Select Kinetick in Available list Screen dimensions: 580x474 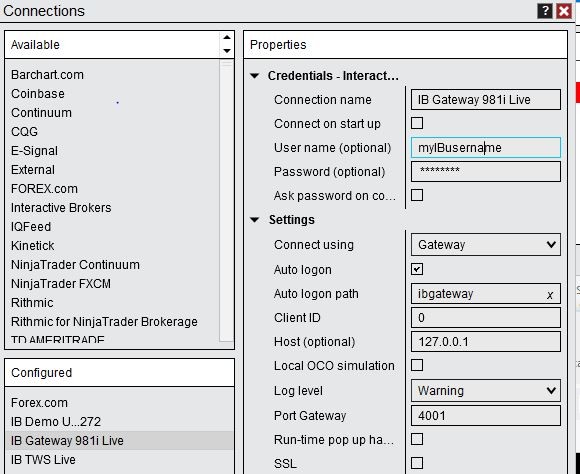(x=33, y=246)
